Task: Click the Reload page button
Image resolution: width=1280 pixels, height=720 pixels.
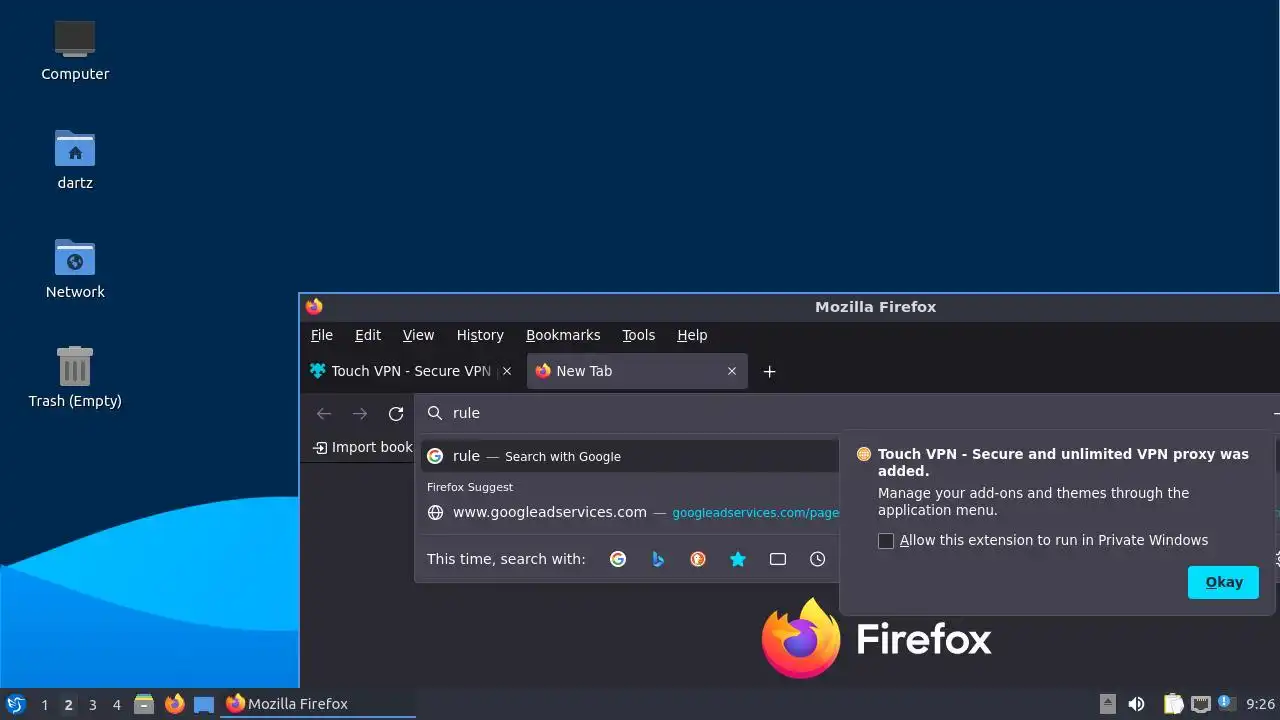Action: click(396, 413)
